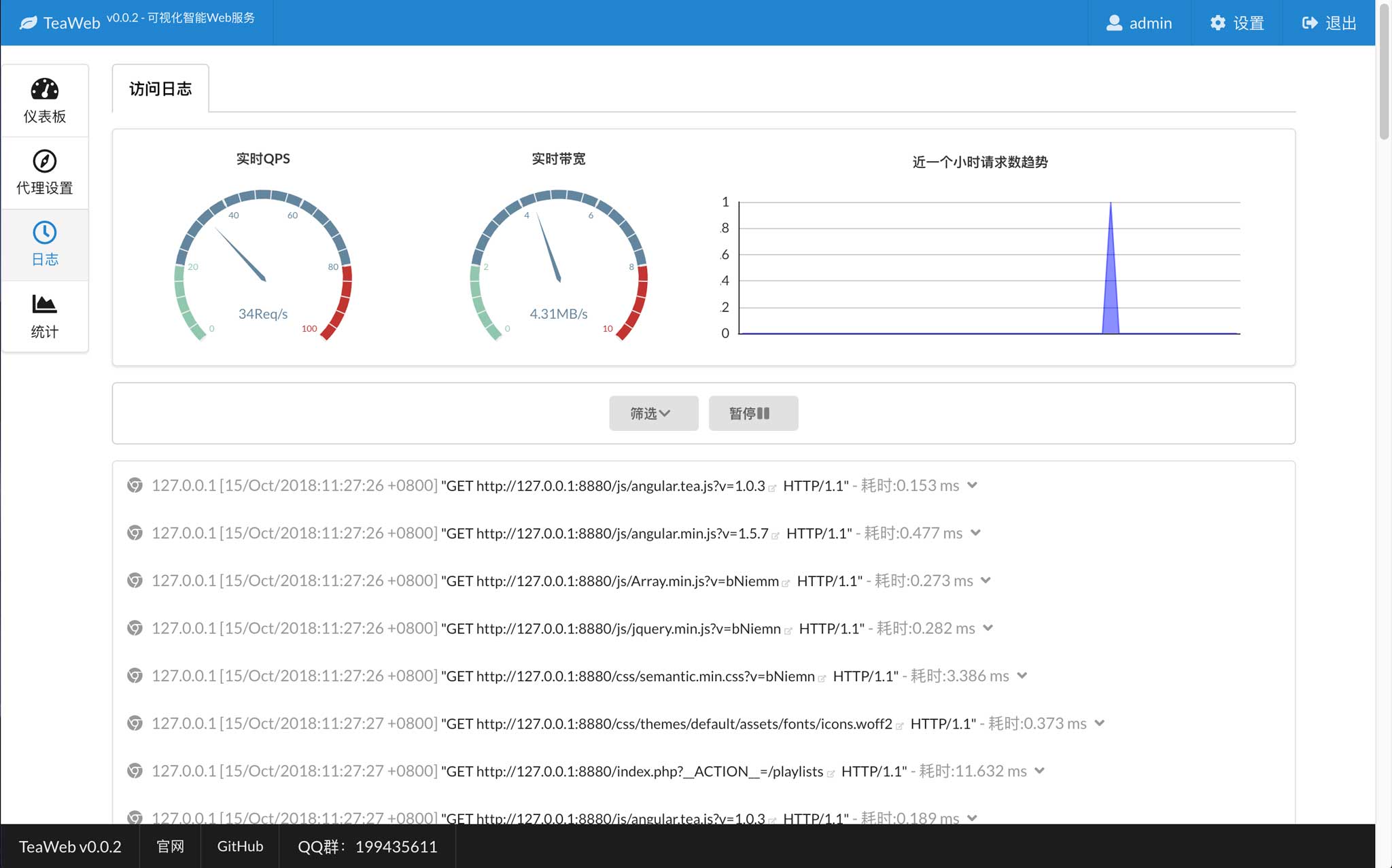Select the 访问日志 tab
Image resolution: width=1392 pixels, height=868 pixels.
[x=160, y=89]
